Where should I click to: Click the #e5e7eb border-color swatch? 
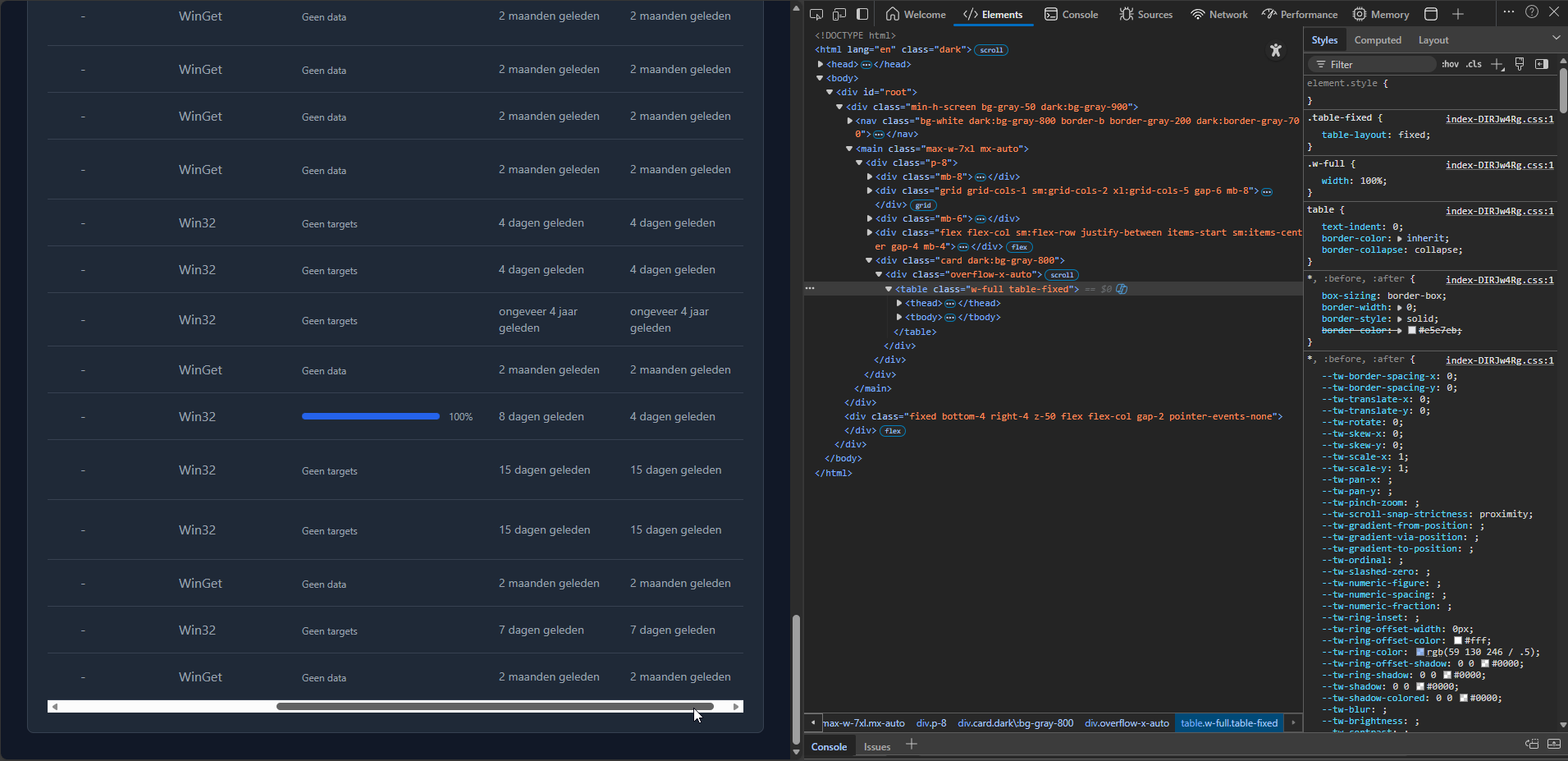click(1412, 330)
